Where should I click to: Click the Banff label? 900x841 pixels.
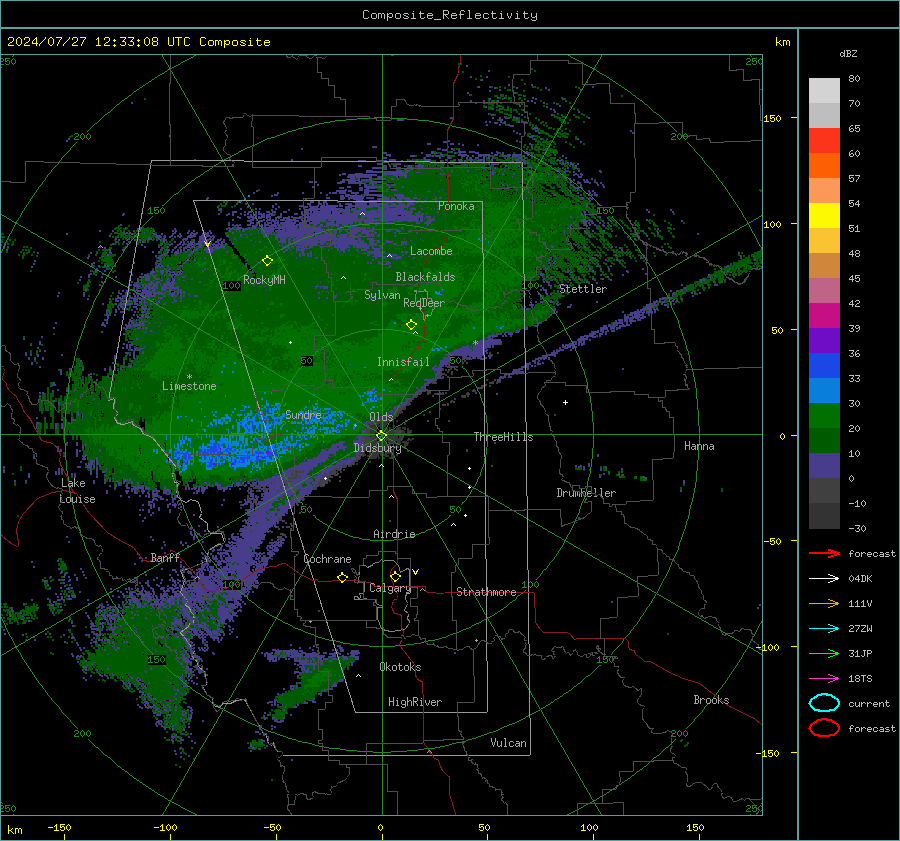[x=165, y=557]
